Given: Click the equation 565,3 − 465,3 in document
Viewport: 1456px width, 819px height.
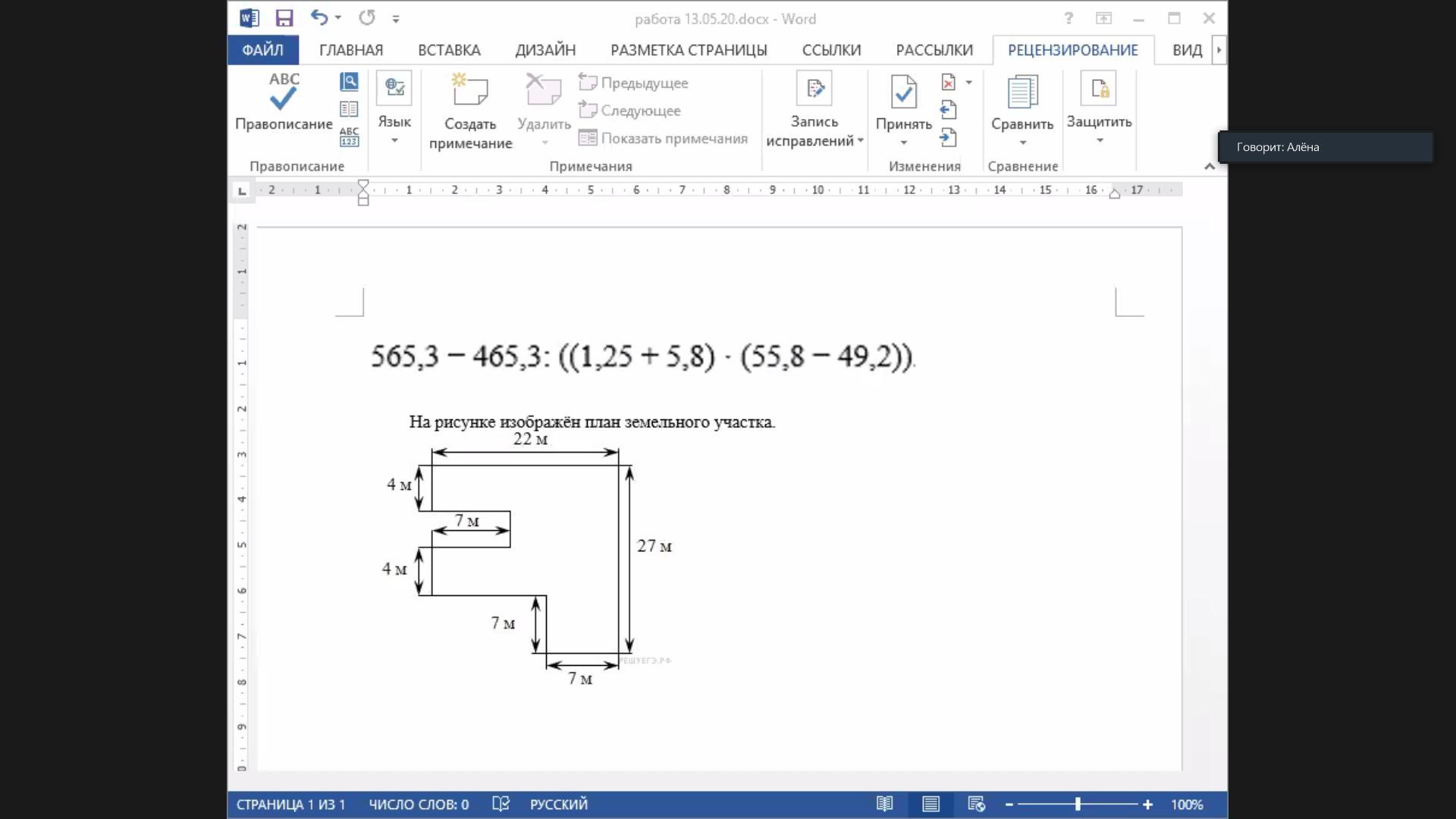Looking at the screenshot, I should [x=642, y=356].
